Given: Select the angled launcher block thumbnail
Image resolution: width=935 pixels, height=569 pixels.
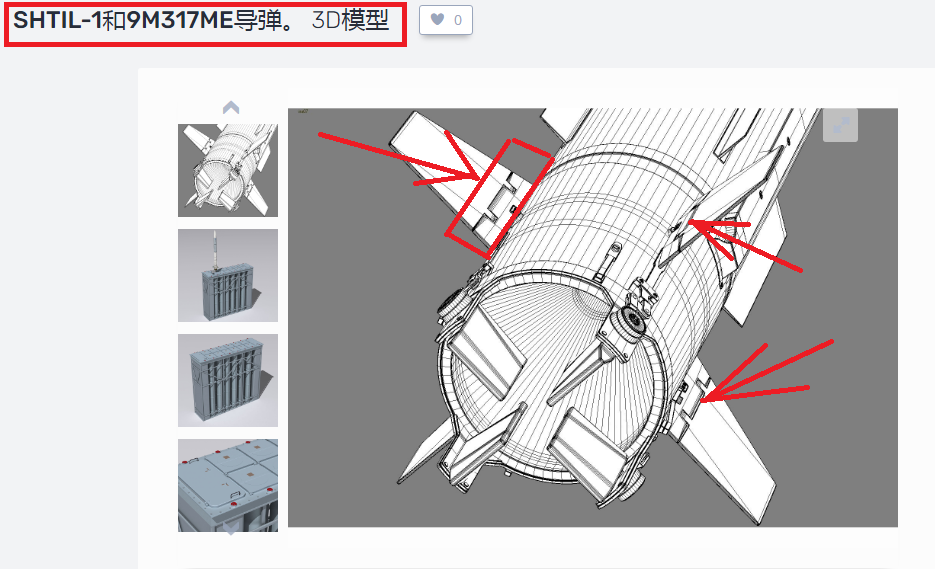Looking at the screenshot, I should click(228, 381).
